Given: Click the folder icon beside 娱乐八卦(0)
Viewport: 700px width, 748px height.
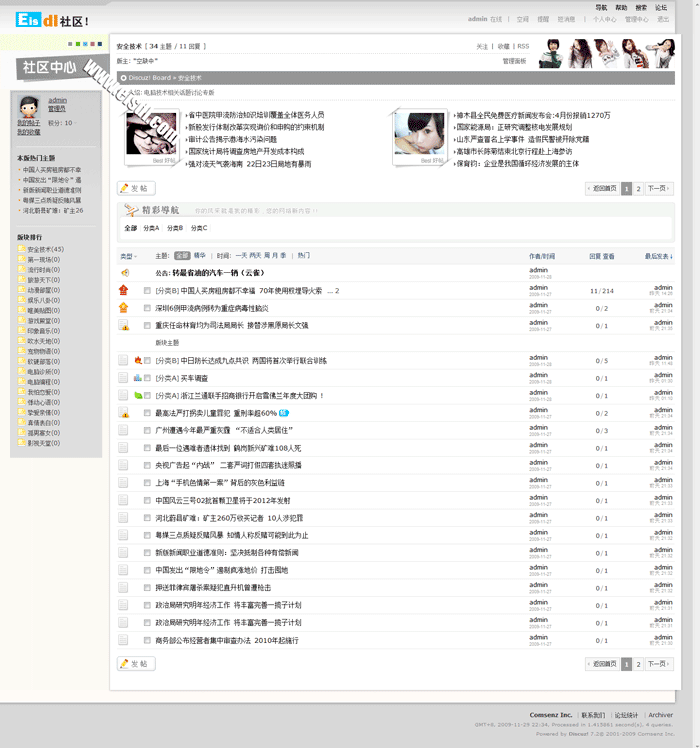Looking at the screenshot, I should (21, 300).
